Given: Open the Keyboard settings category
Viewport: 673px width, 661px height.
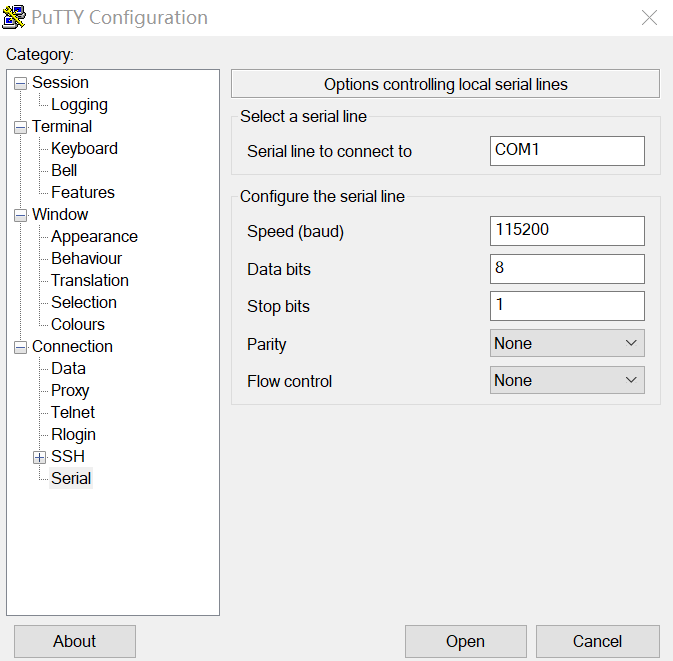Looking at the screenshot, I should pos(84,149).
